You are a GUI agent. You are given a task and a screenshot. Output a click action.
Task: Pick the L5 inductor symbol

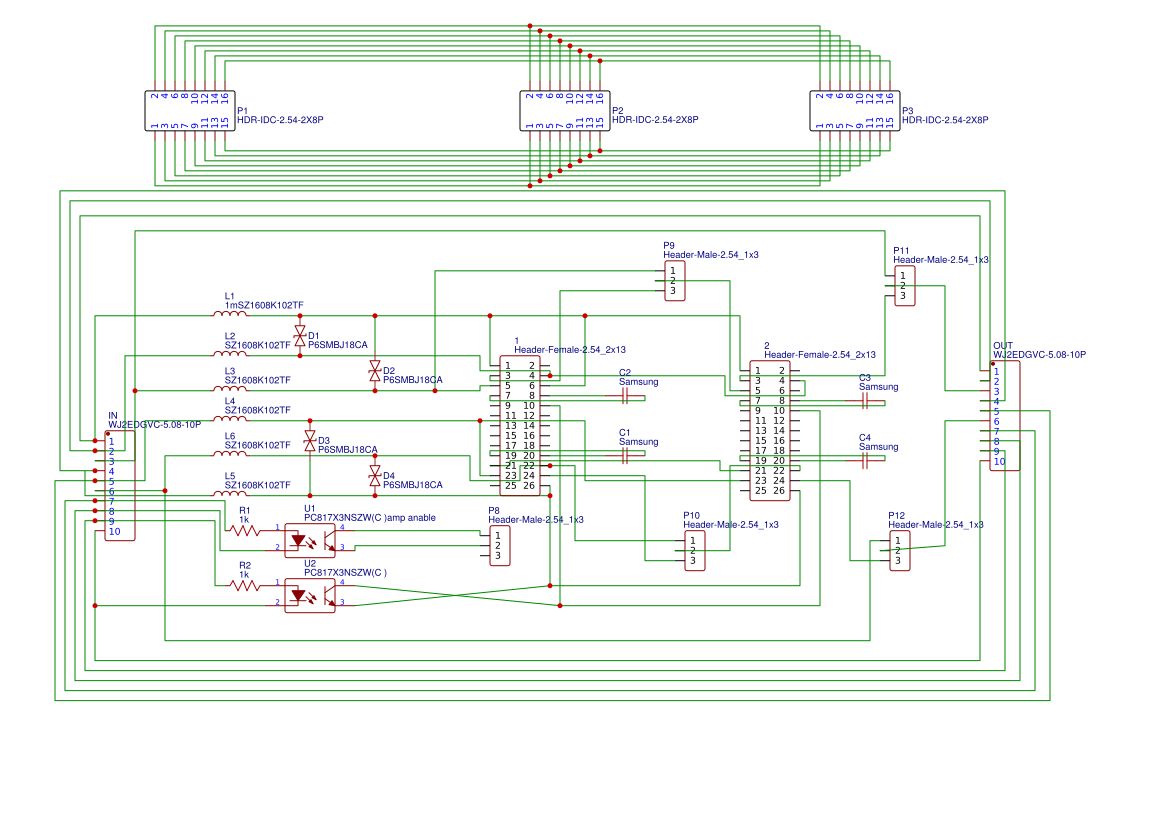point(230,493)
